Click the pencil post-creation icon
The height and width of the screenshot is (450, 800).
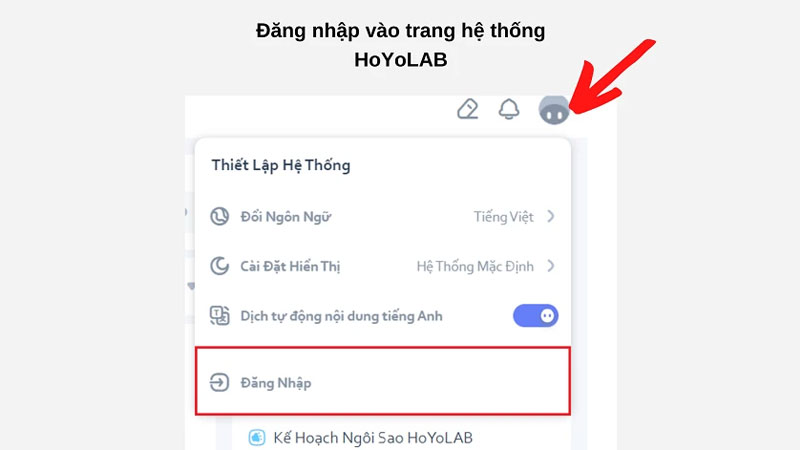467,109
